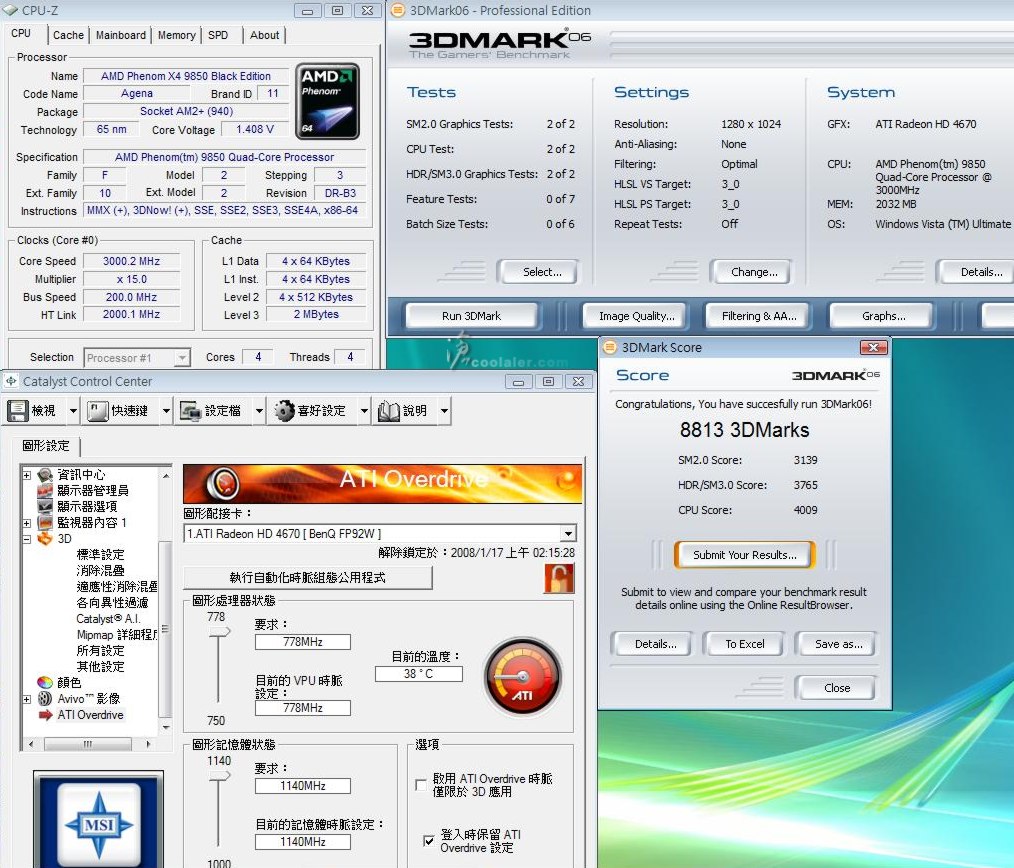The height and width of the screenshot is (868, 1014).
Task: Click the memory clock slider handle
Action: (219, 776)
